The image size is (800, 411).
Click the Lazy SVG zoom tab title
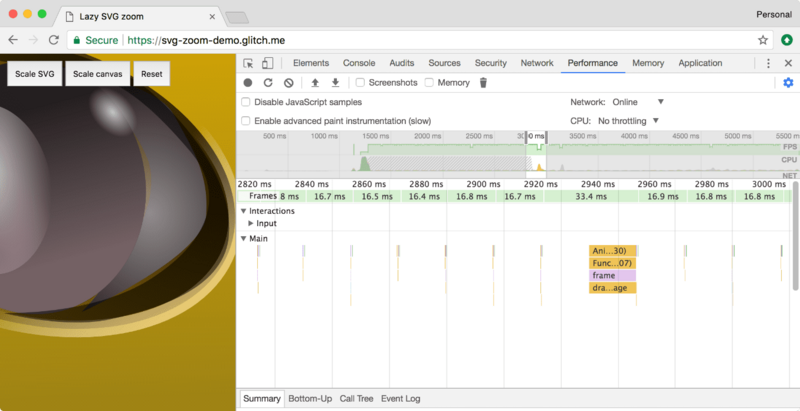click(x=111, y=17)
